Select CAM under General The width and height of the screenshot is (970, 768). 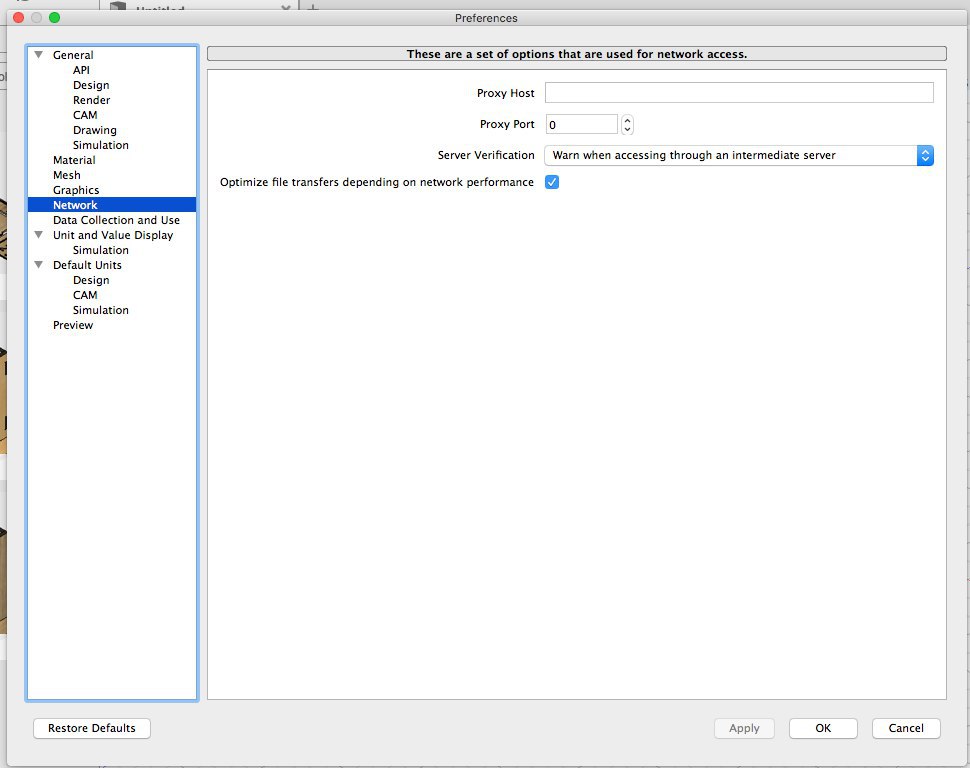coord(85,115)
